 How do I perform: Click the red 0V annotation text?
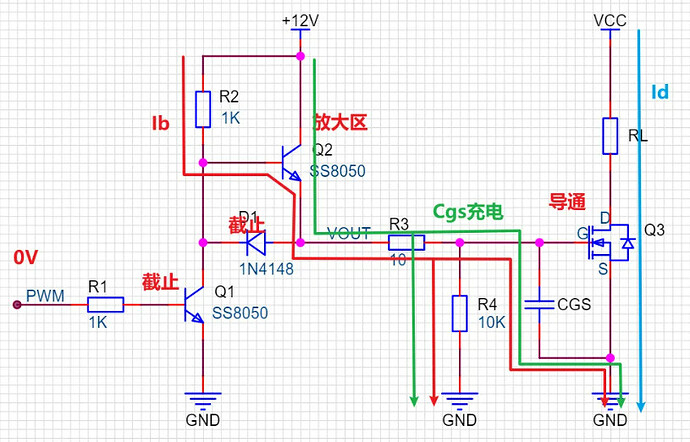tap(27, 258)
